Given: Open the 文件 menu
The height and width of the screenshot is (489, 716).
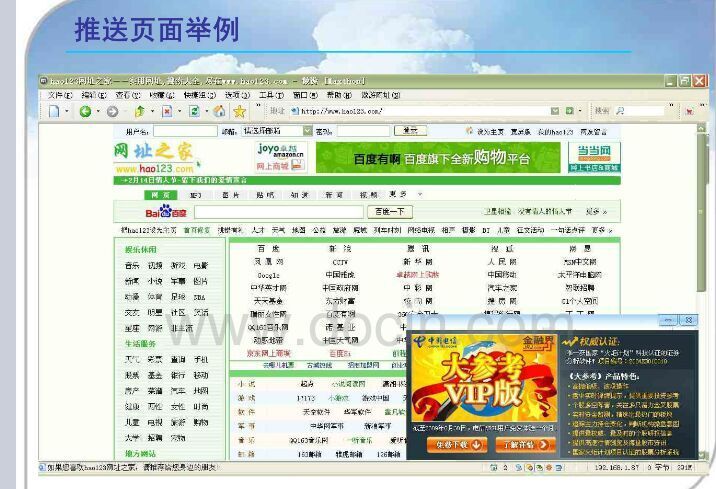Looking at the screenshot, I should 60,95.
